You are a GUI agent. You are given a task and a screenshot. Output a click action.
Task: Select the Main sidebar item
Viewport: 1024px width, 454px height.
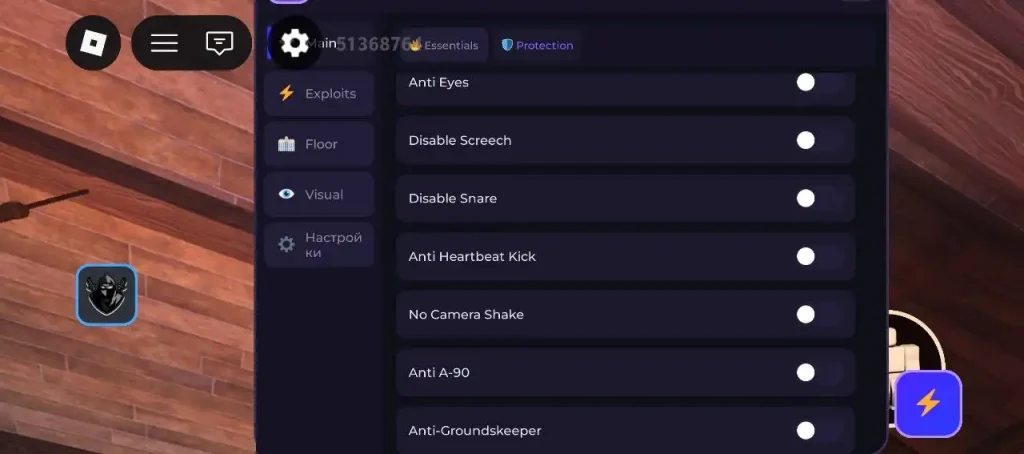(319, 43)
